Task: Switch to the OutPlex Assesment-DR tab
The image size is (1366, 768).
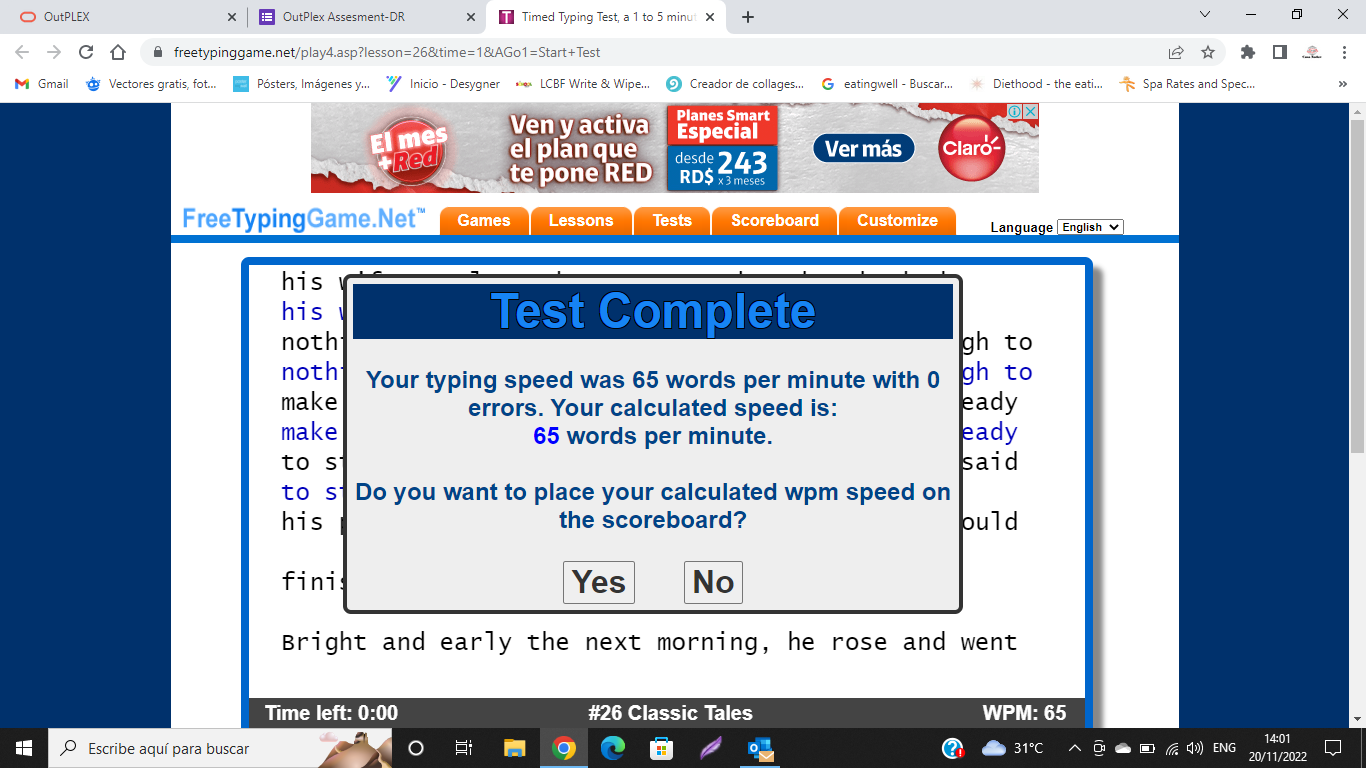Action: tap(366, 17)
